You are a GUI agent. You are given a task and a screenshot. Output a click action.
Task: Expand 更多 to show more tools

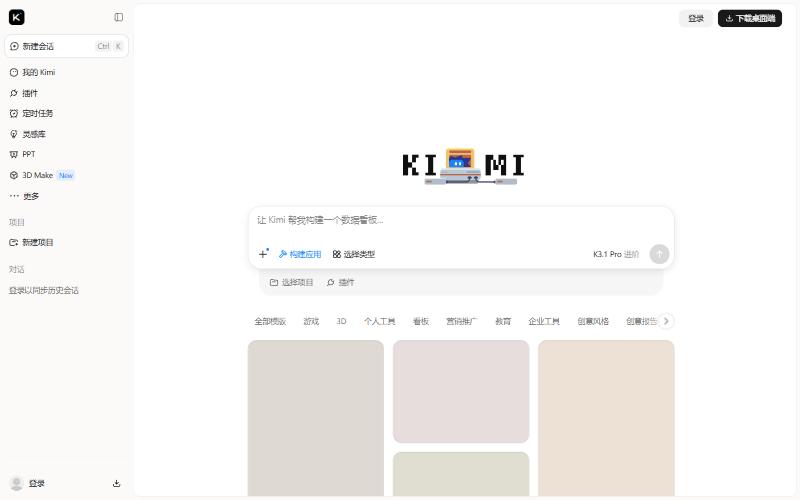pos(66,196)
